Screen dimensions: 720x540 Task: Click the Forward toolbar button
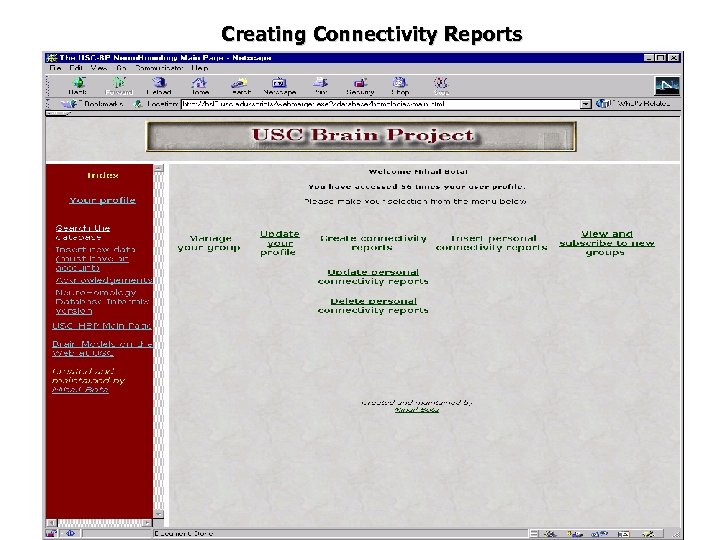point(118,86)
